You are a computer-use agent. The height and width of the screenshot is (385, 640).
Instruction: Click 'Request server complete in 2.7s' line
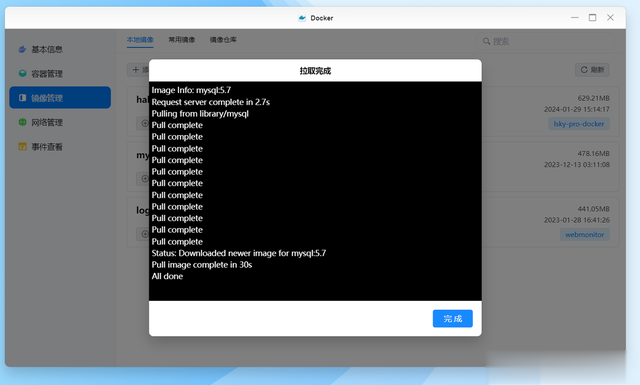[211, 102]
